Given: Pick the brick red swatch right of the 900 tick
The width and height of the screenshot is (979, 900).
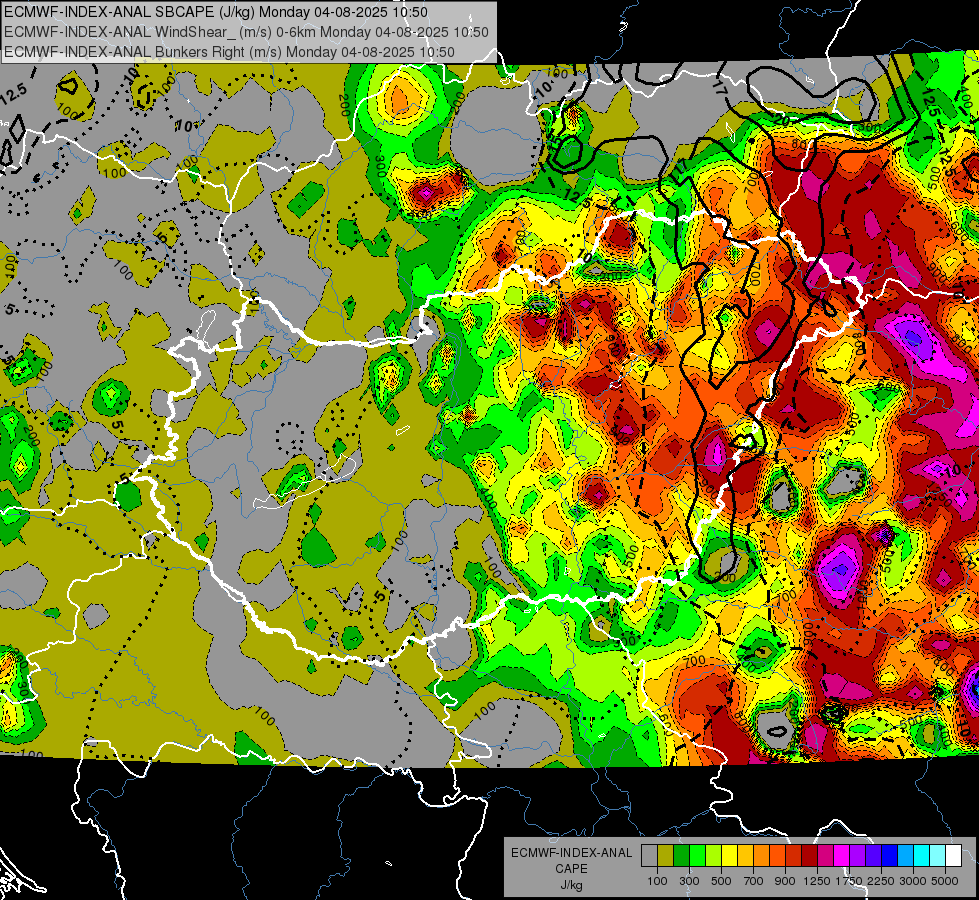Looking at the screenshot, I should coord(794,855).
